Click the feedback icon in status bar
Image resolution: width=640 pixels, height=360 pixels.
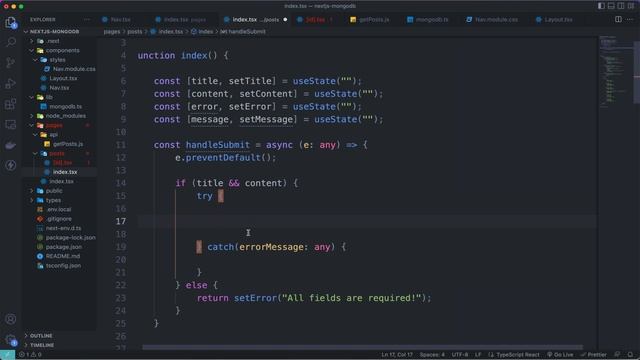617,355
